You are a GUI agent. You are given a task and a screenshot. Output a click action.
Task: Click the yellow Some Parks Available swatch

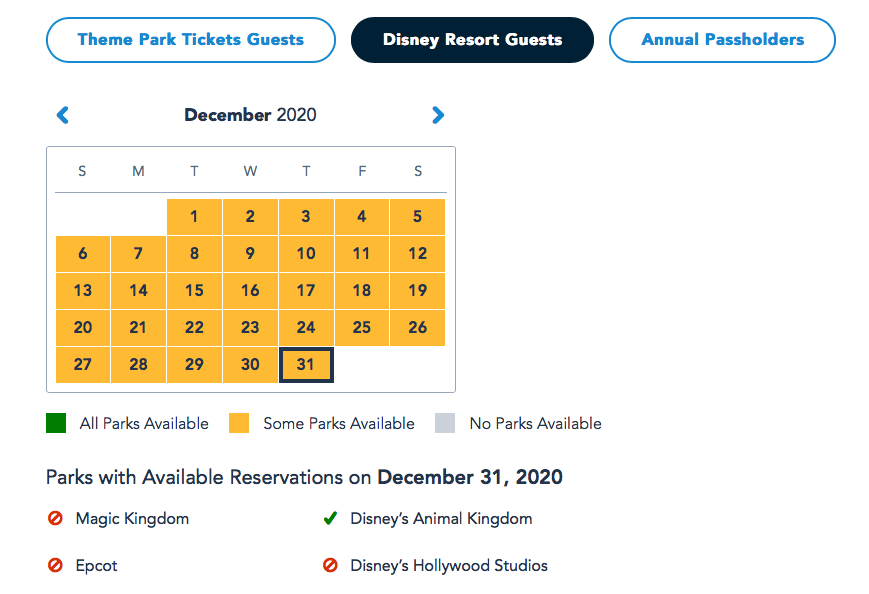click(x=239, y=423)
